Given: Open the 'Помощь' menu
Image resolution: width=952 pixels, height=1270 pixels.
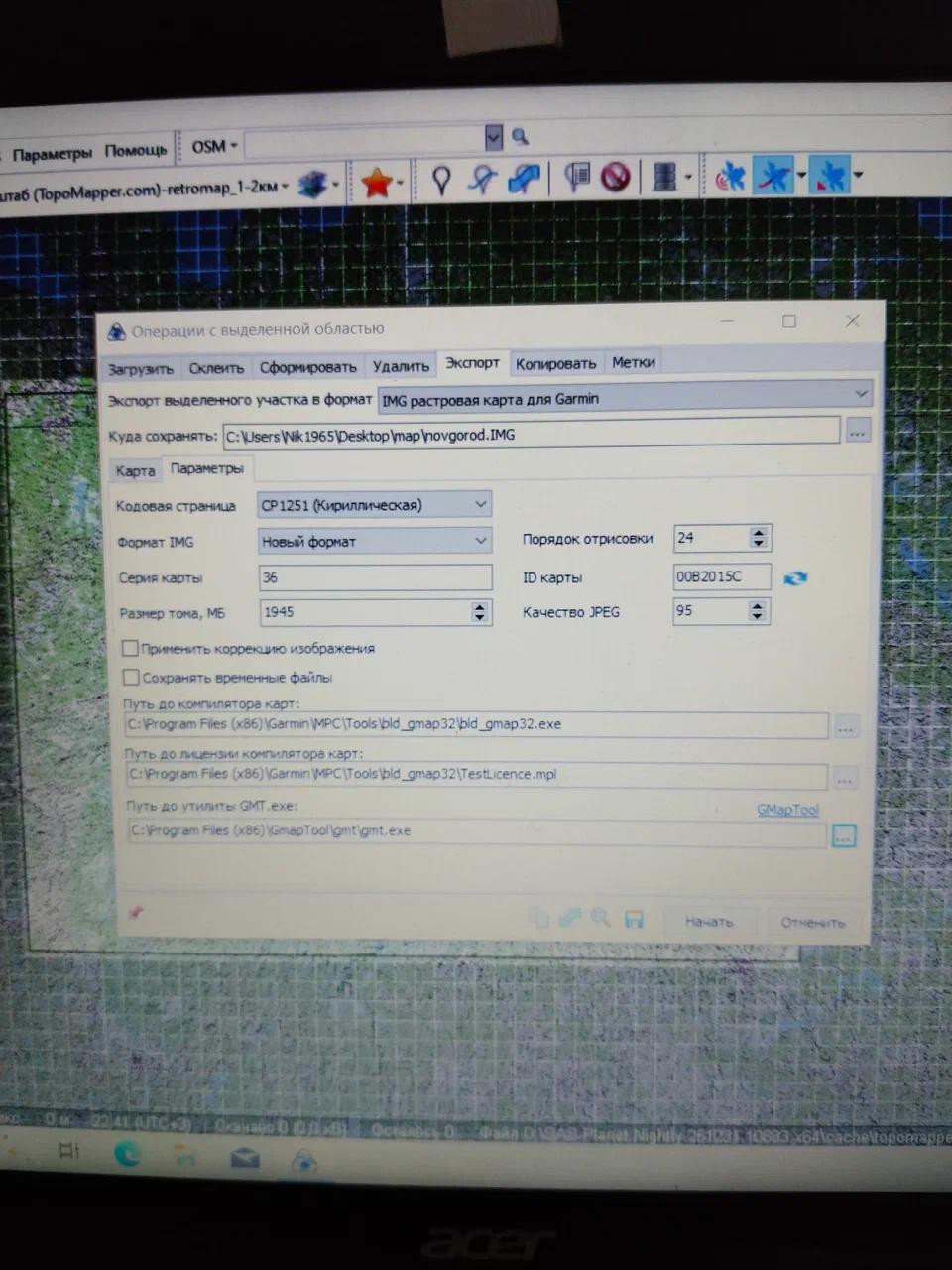Looking at the screenshot, I should click(136, 151).
